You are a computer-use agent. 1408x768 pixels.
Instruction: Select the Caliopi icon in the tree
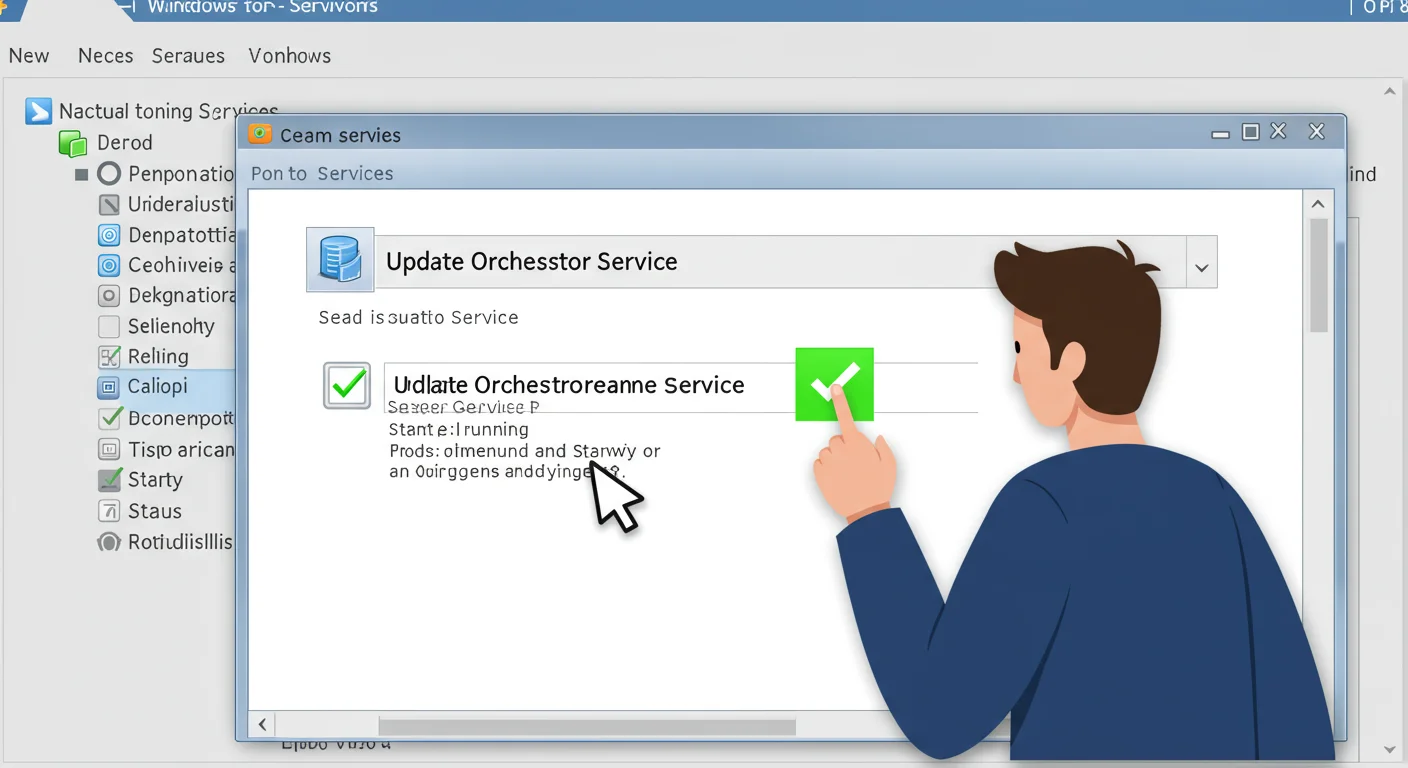click(x=109, y=387)
